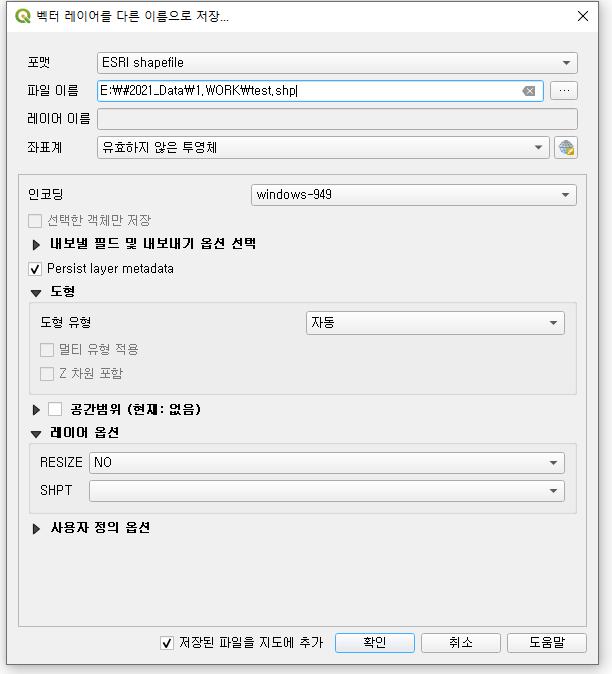This screenshot has height=674, width=612.
Task: Open the 좌표계 dropdown showing 유효하지 않은 투영체
Action: coord(323,148)
